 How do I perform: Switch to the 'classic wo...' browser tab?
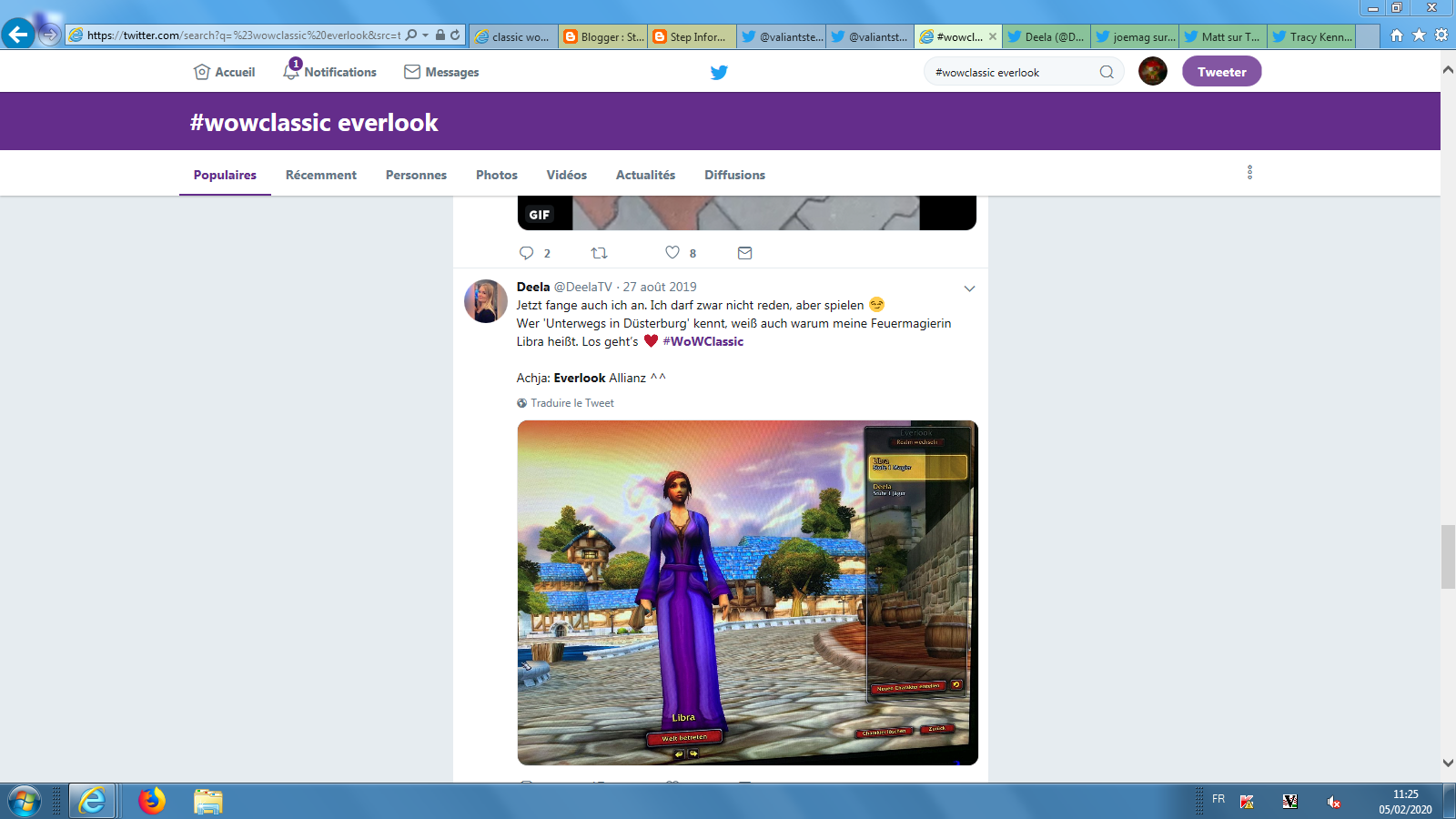(x=513, y=36)
